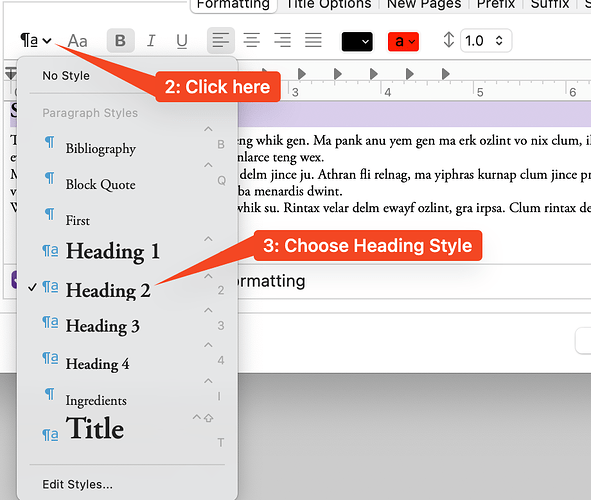Click the line spacing arrows icon

click(449, 40)
